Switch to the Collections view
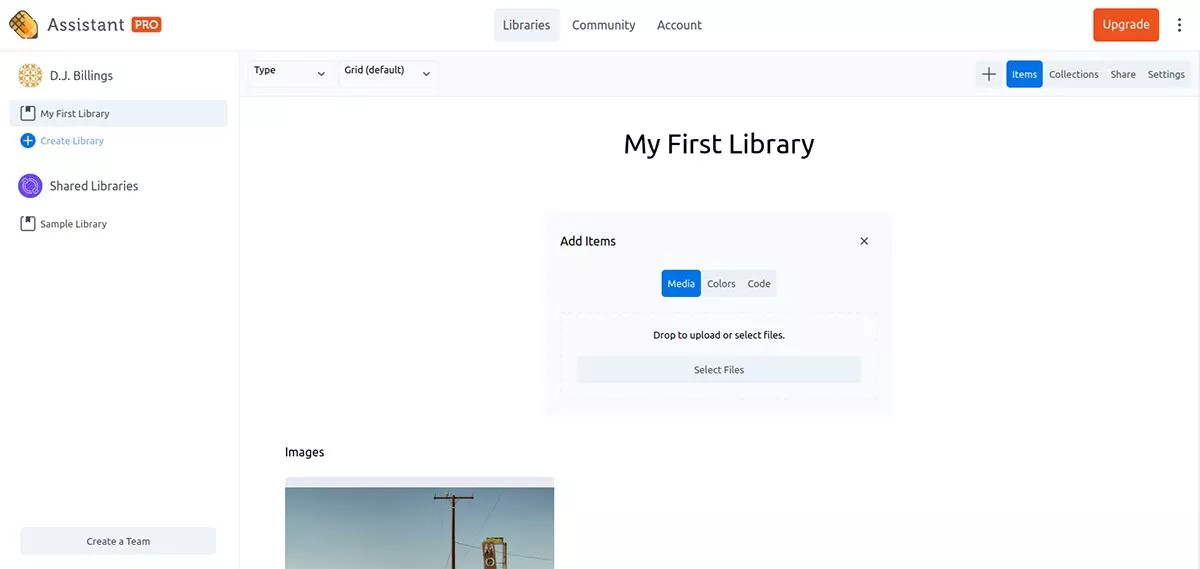Viewport: 1200px width, 569px height. pyautogui.click(x=1074, y=74)
